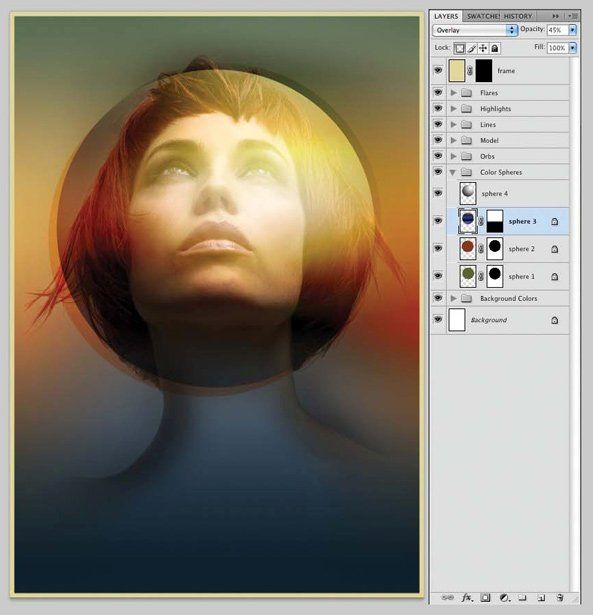Toggle visibility of Color Spheres group
The image size is (593, 615).
click(x=438, y=172)
